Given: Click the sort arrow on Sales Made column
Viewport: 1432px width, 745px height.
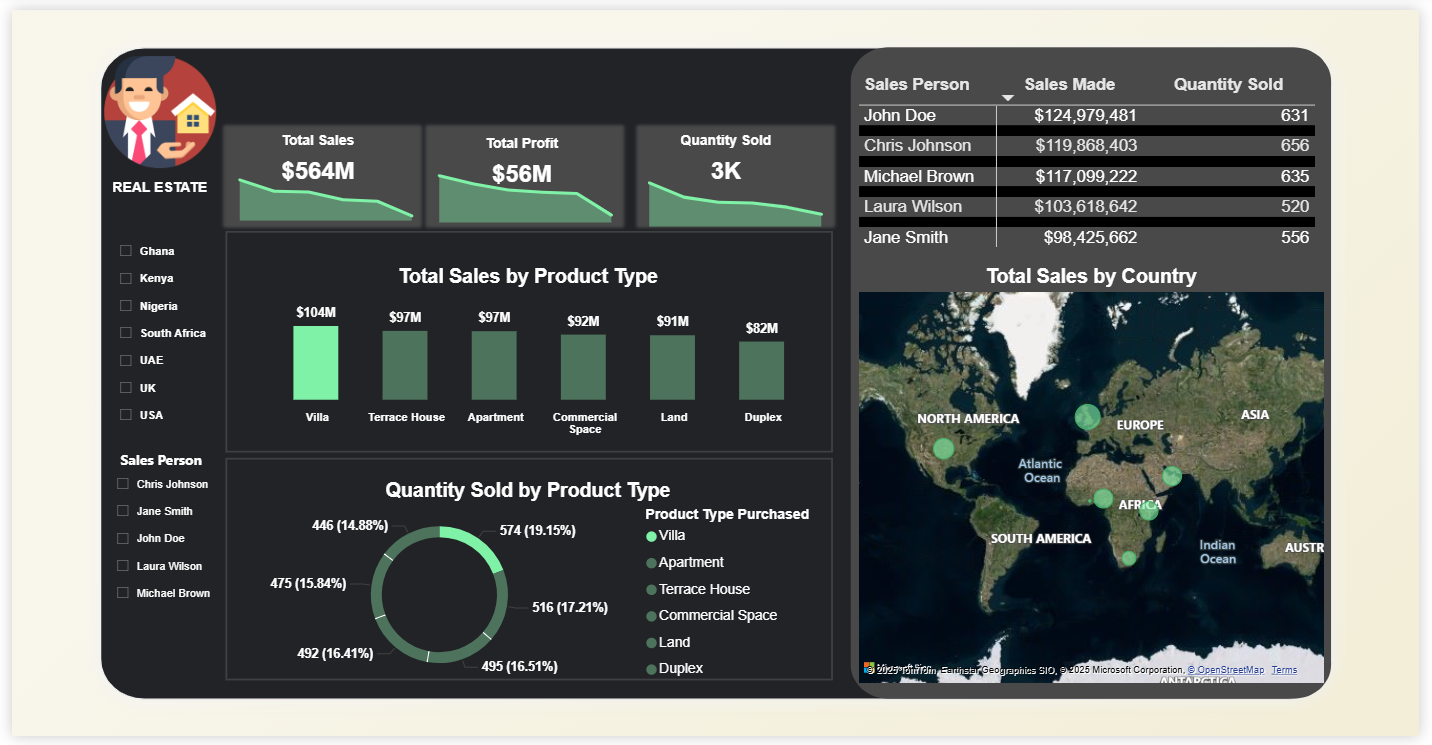Looking at the screenshot, I should click(1008, 98).
